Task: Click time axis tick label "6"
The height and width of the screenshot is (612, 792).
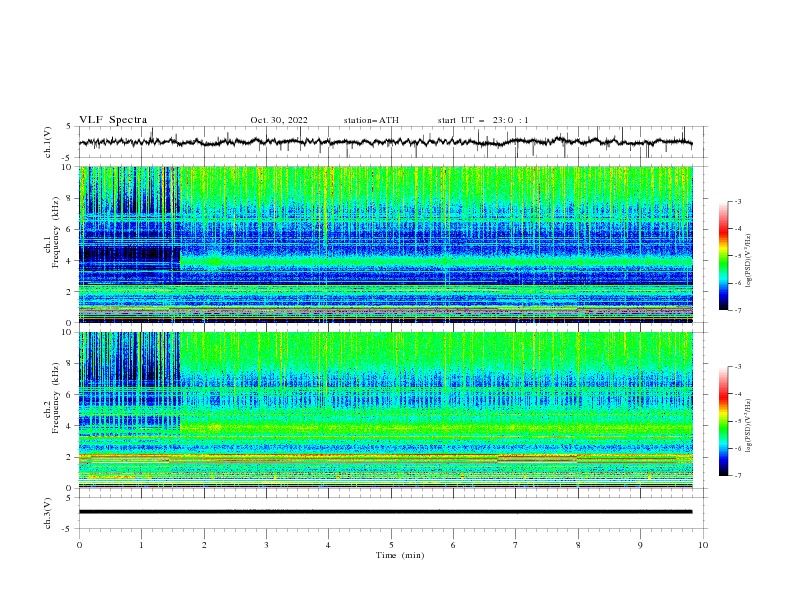Action: pyautogui.click(x=453, y=545)
